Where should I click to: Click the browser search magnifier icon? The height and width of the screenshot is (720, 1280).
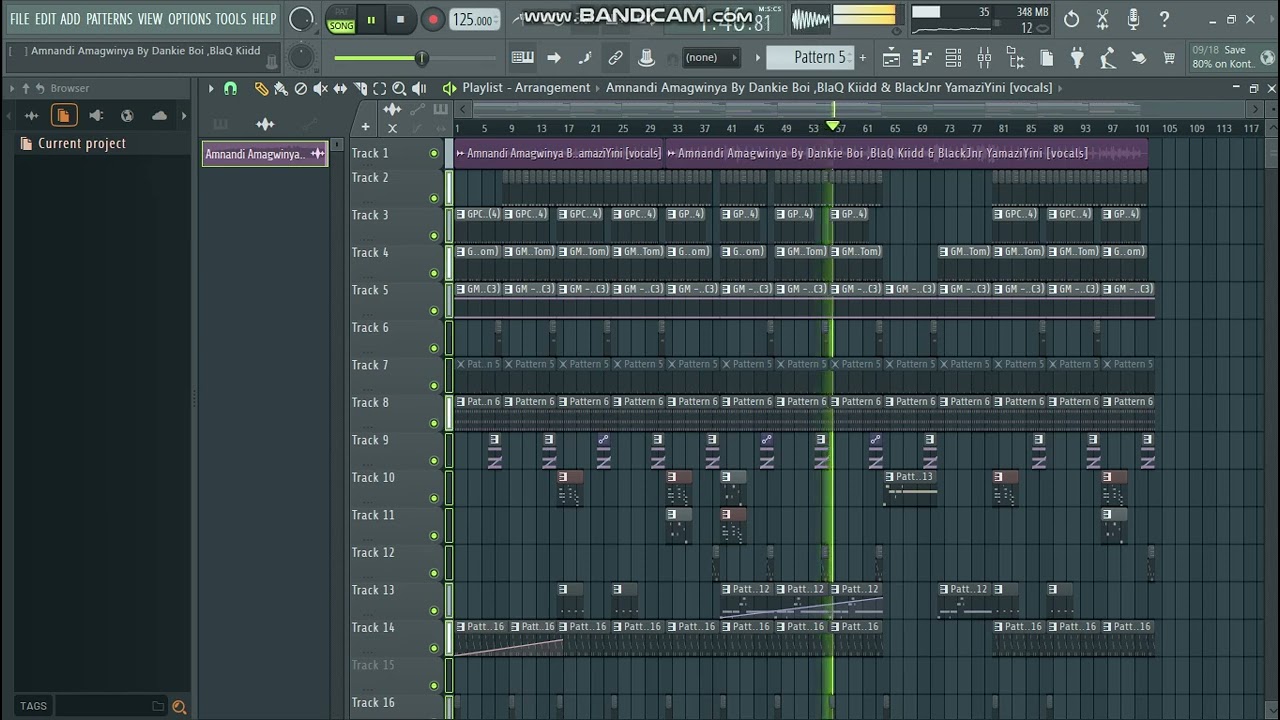(x=179, y=706)
